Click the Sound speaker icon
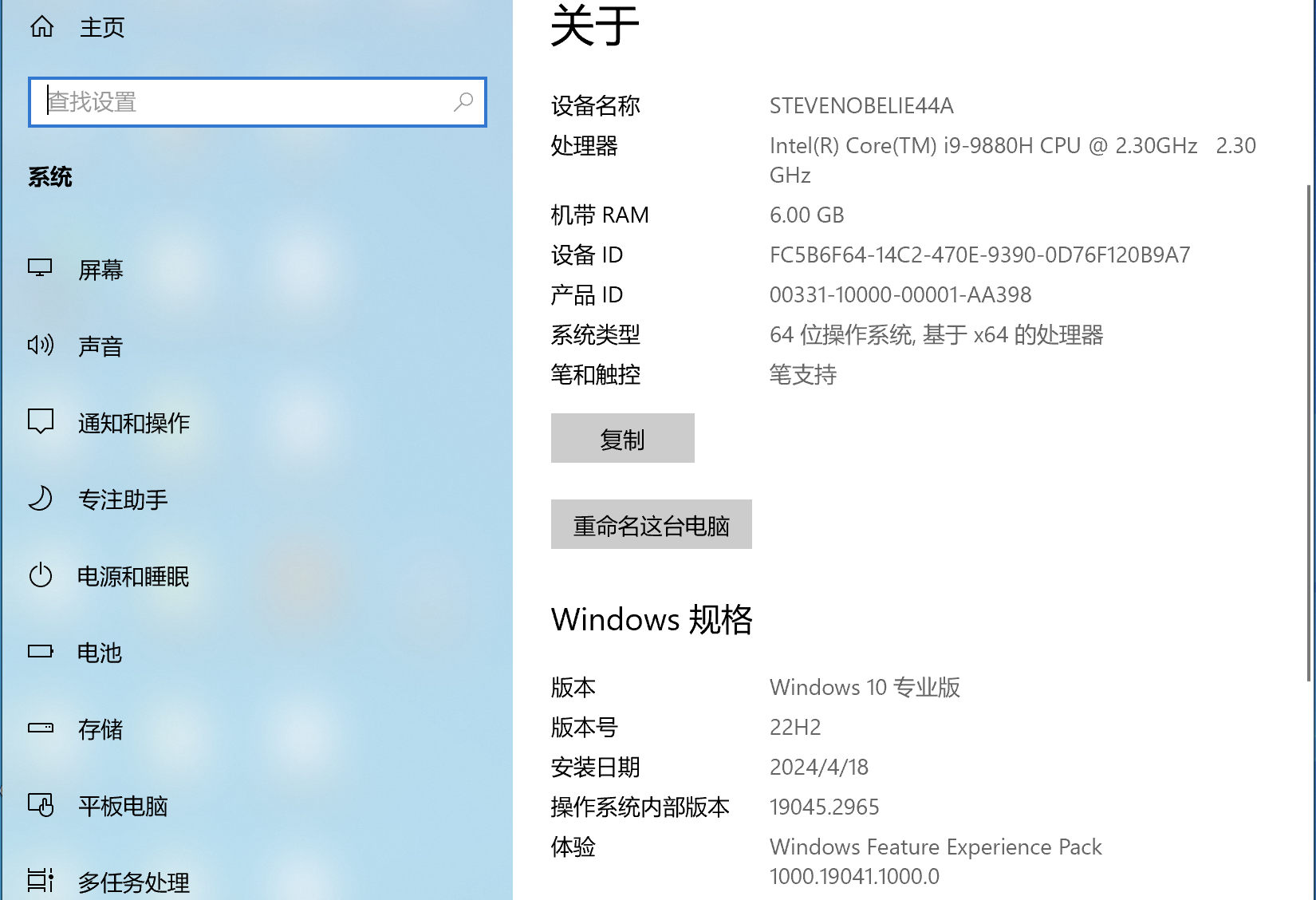 (40, 345)
